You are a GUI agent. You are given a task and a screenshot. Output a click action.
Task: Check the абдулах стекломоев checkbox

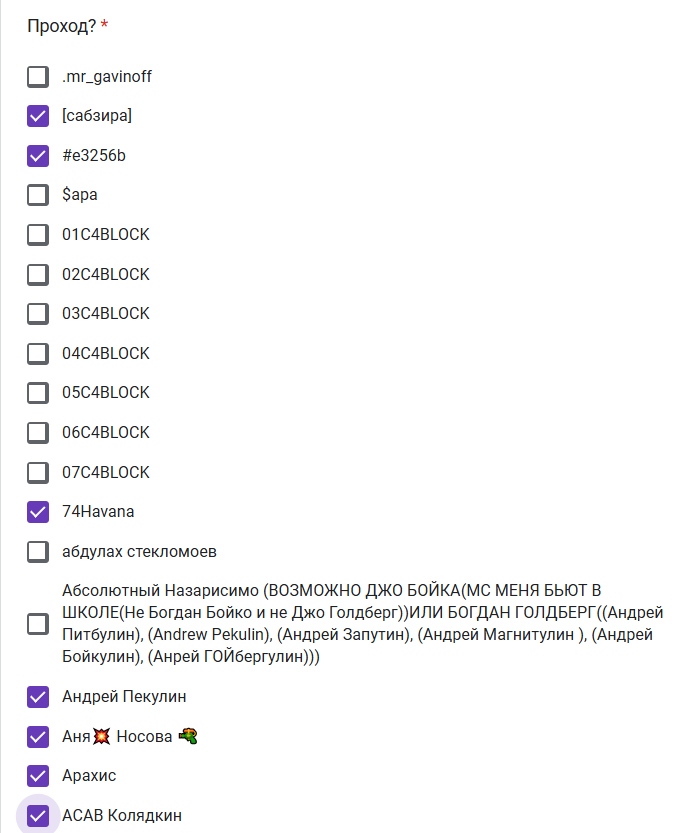(38, 552)
